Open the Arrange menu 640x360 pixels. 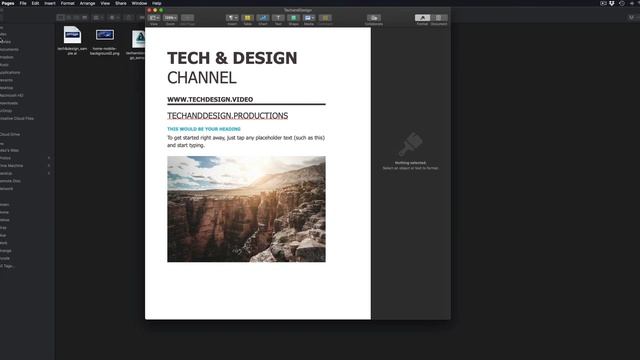(87, 3)
